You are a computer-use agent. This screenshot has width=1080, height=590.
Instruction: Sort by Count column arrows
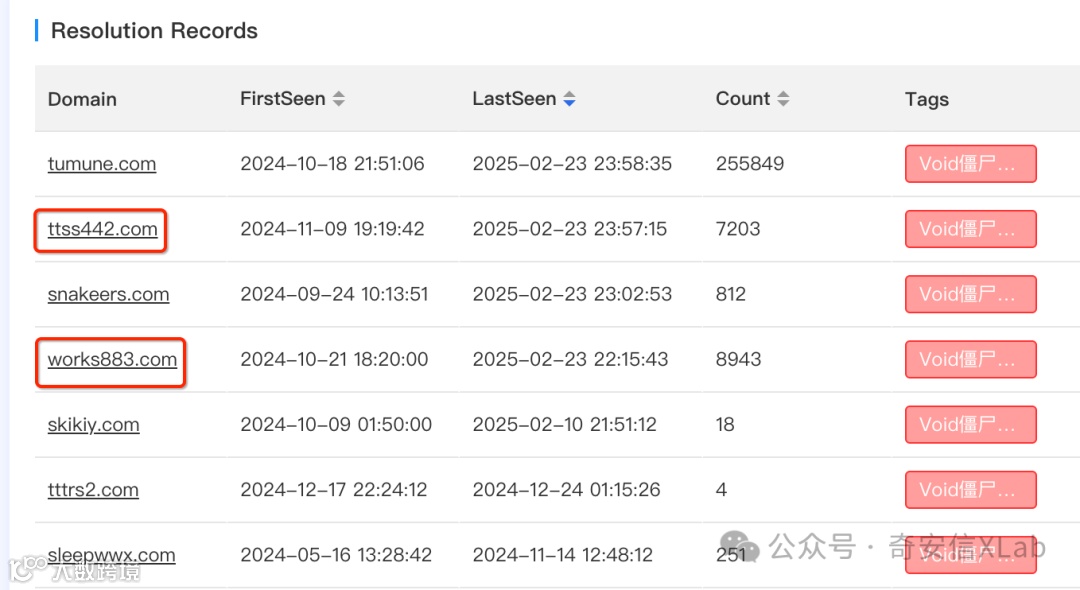coord(783,99)
